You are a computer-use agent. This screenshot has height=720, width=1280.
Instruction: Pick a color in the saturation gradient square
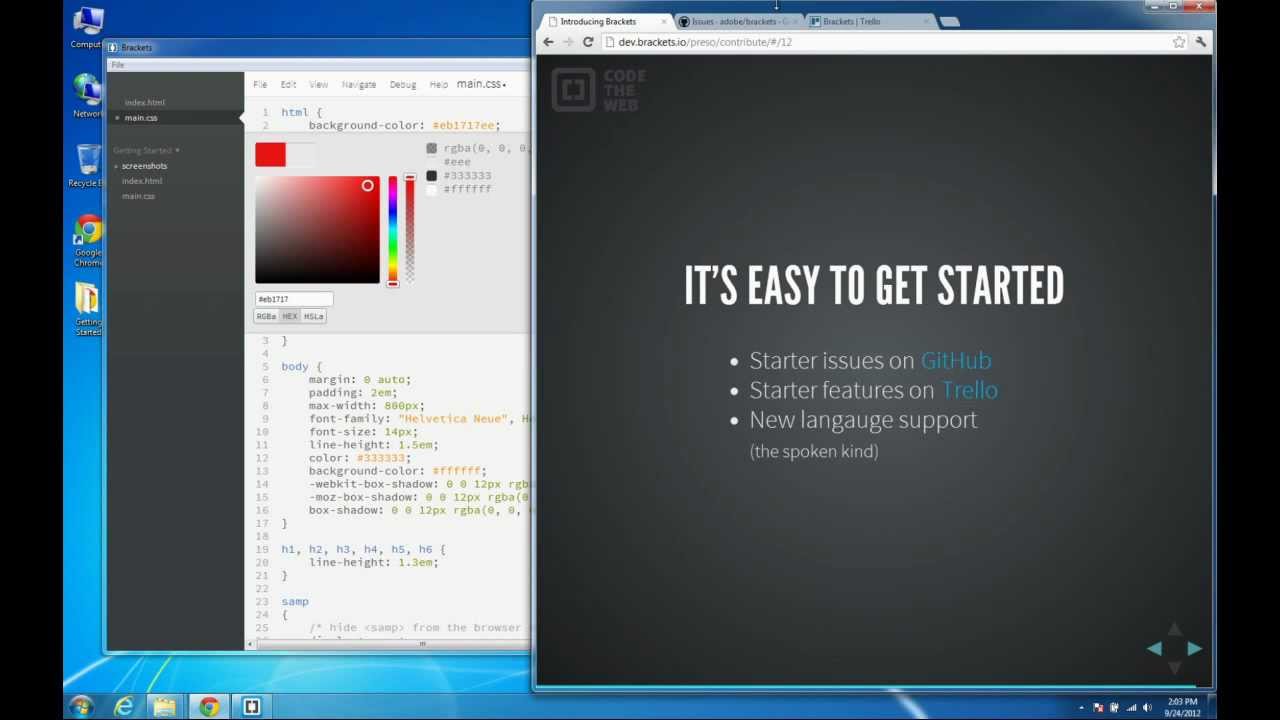tap(317, 230)
